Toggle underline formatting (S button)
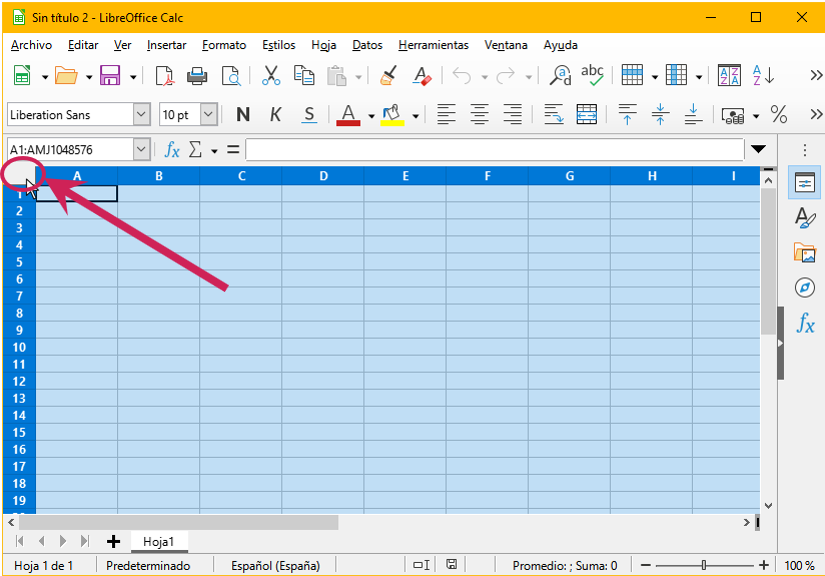Image resolution: width=825 pixels, height=576 pixels. click(309, 115)
